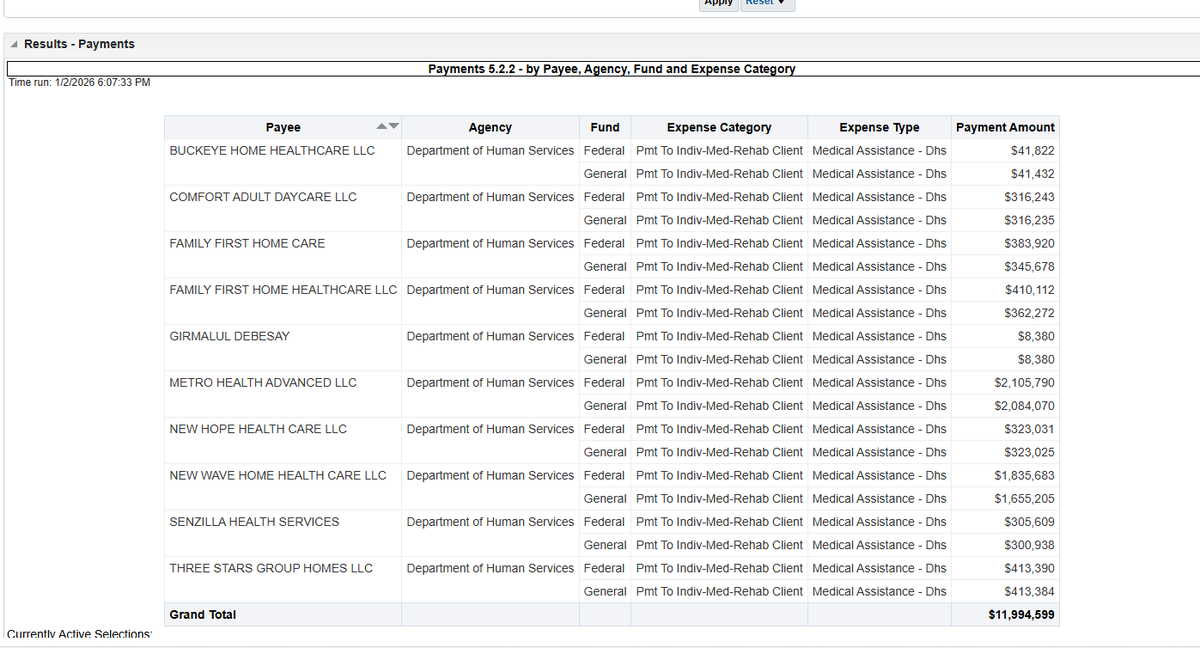This screenshot has height=648, width=1200.
Task: Click payment amount $345,678
Action: (x=1030, y=267)
